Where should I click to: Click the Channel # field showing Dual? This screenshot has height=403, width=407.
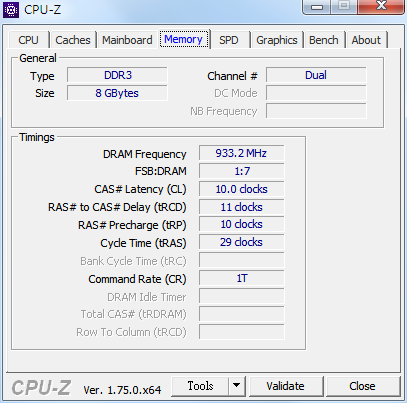click(316, 75)
